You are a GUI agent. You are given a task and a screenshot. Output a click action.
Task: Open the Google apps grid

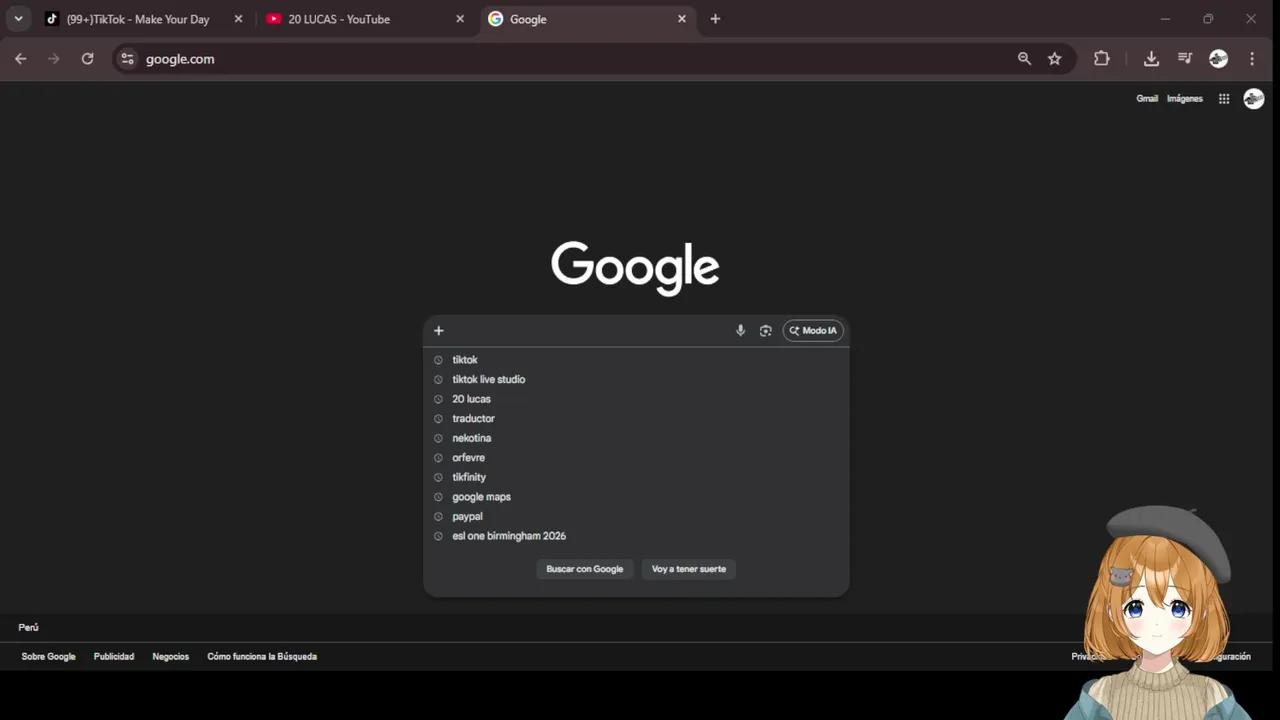tap(1224, 98)
